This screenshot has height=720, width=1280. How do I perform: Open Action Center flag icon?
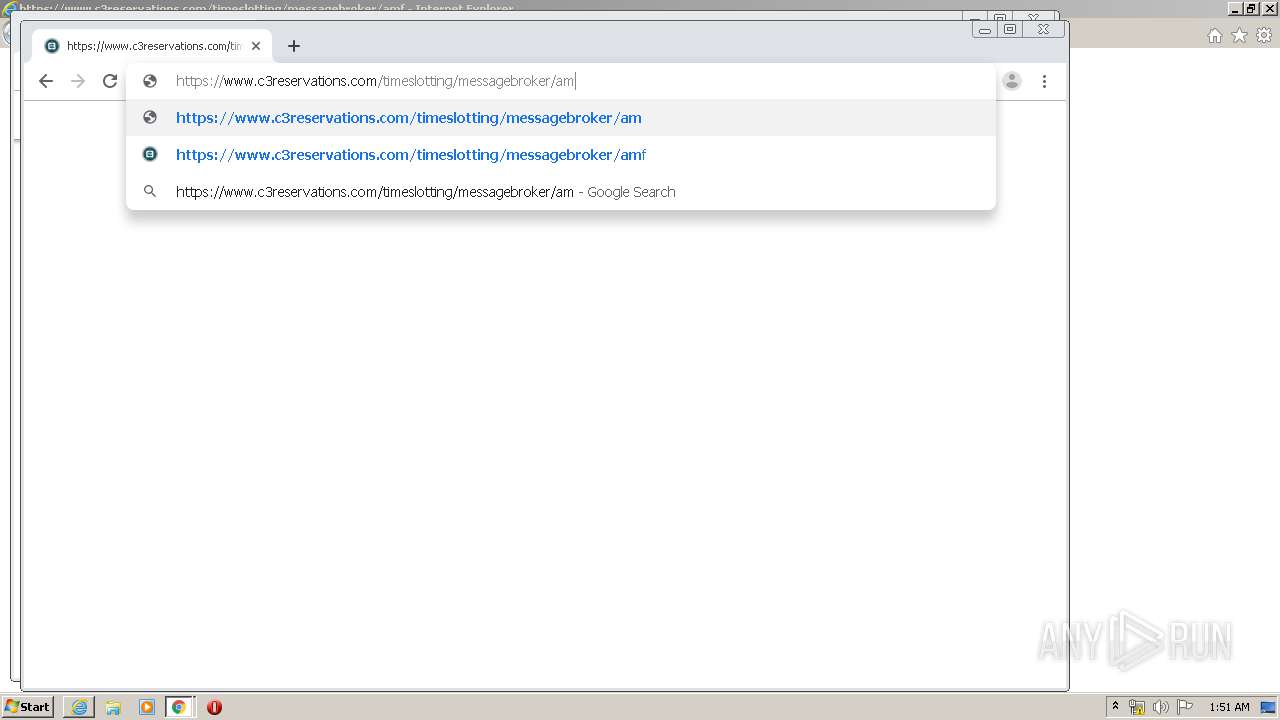pyautogui.click(x=1184, y=707)
